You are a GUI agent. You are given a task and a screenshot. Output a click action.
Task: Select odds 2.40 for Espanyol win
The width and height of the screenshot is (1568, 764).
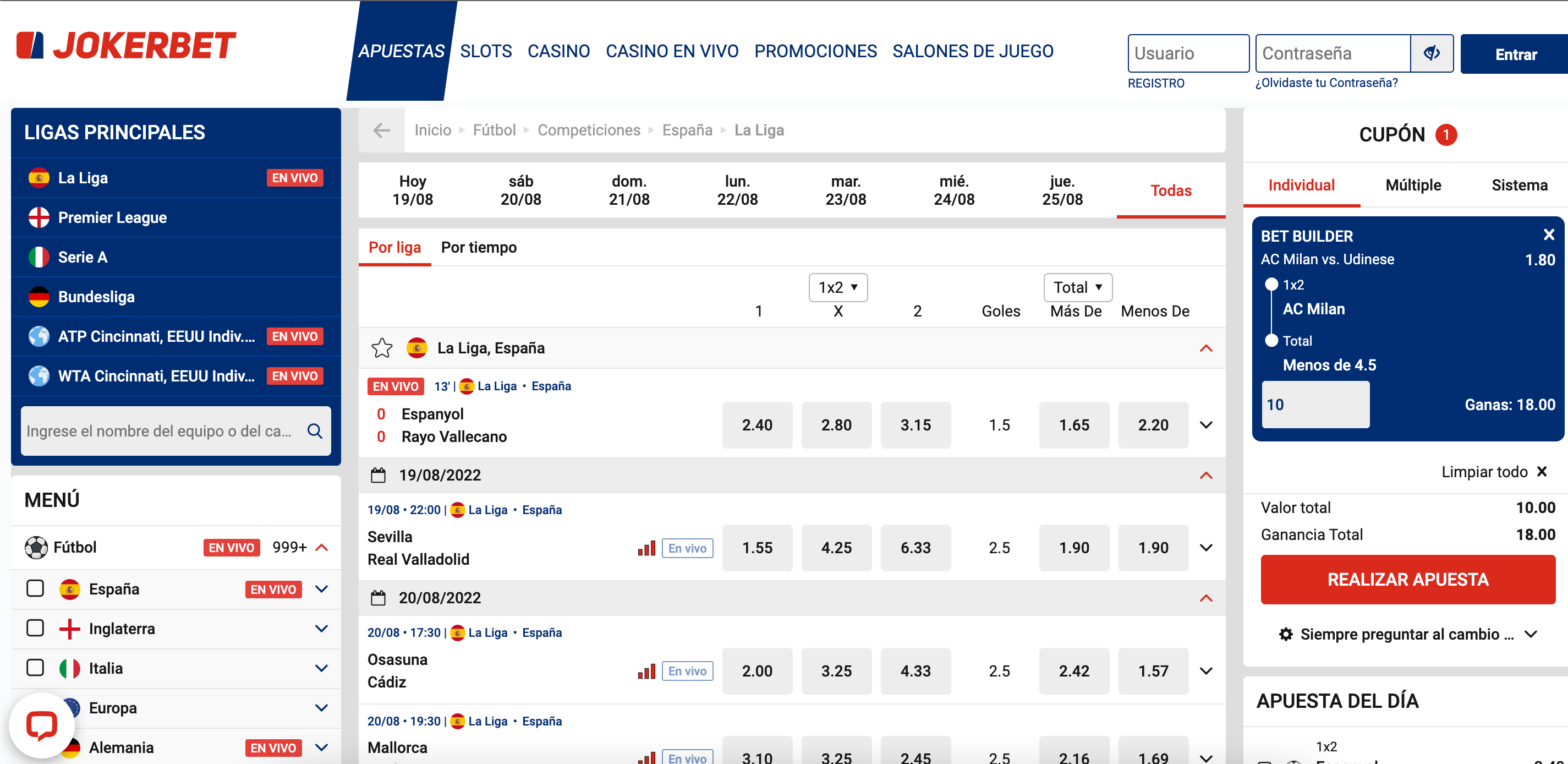click(x=756, y=425)
